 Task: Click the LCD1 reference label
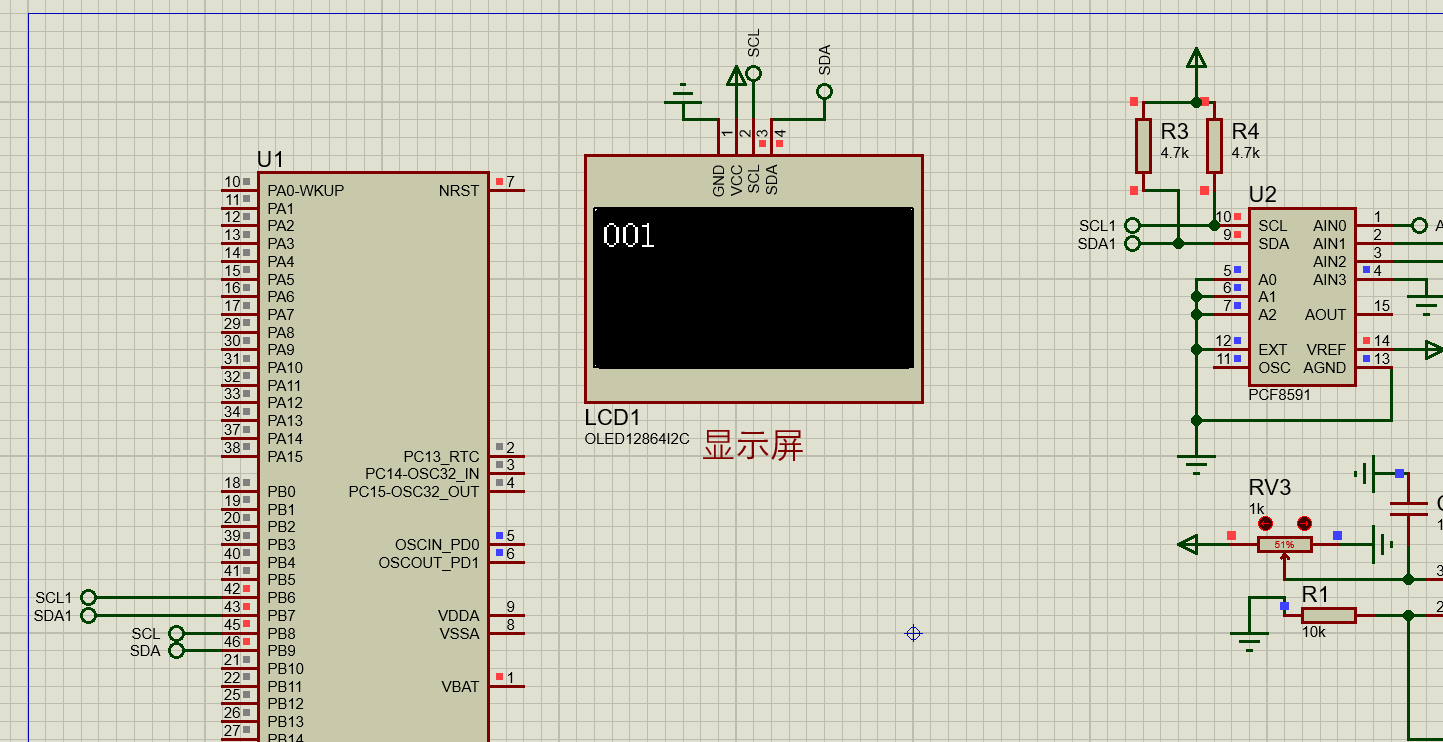(612, 417)
